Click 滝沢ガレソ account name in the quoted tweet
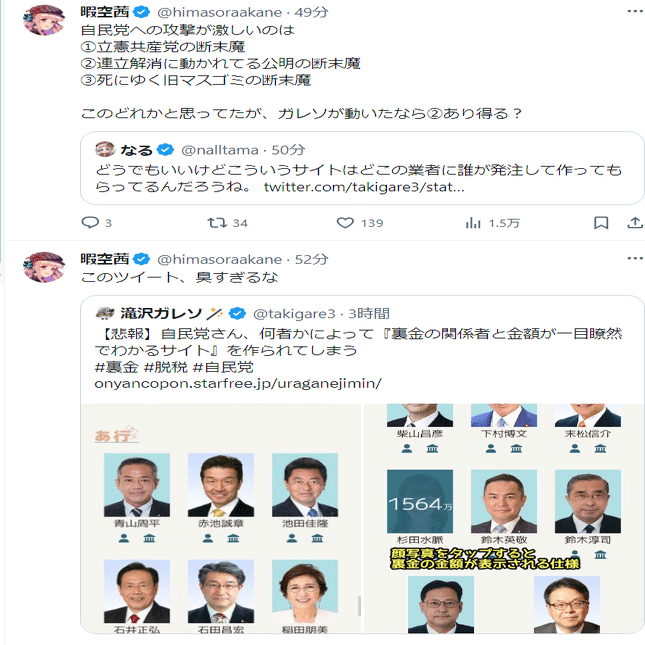The width and height of the screenshot is (645, 645). [x=161, y=313]
